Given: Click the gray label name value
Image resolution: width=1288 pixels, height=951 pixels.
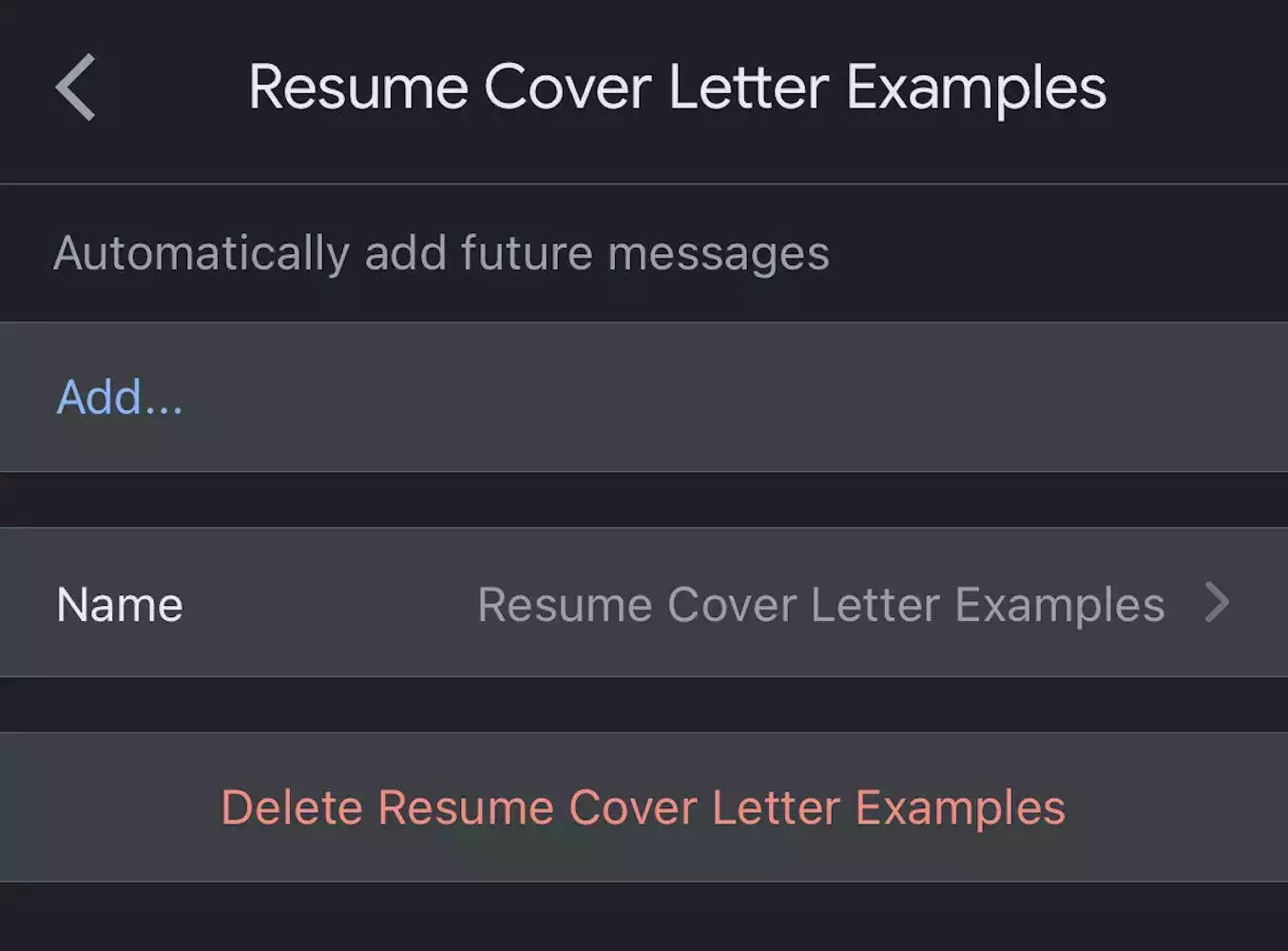Looking at the screenshot, I should [x=820, y=605].
